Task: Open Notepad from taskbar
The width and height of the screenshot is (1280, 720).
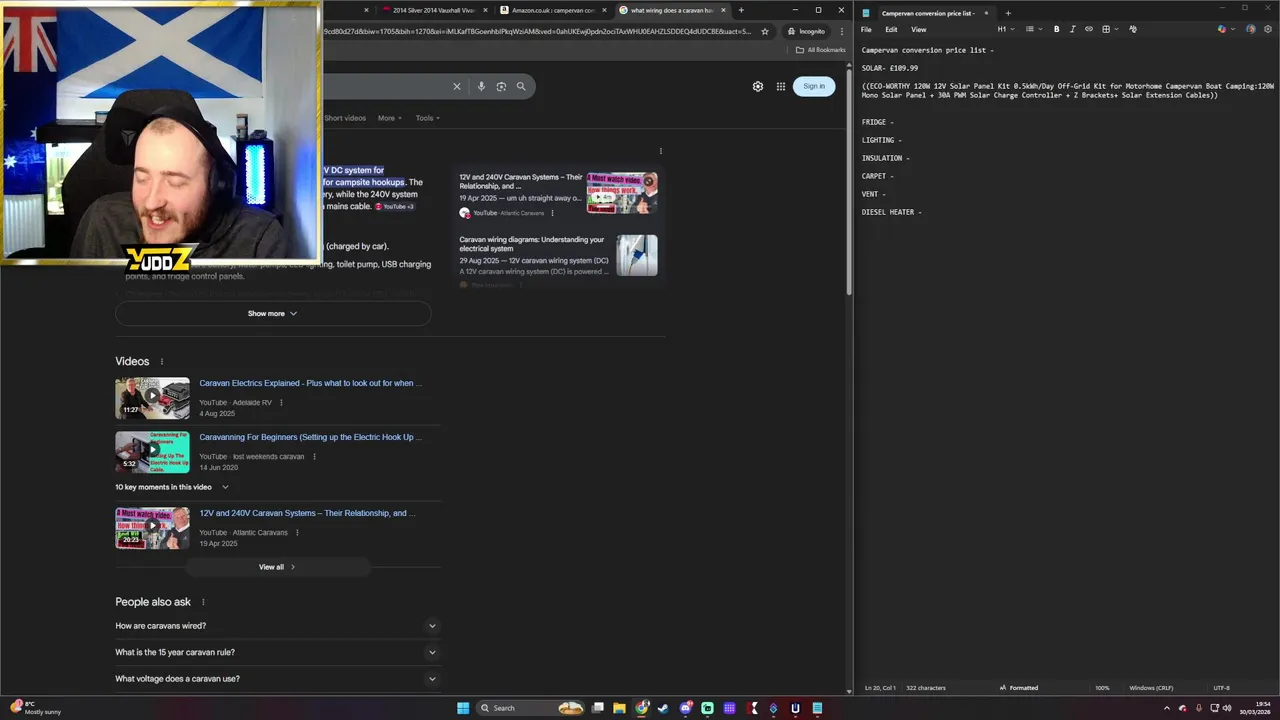Action: 817,708
